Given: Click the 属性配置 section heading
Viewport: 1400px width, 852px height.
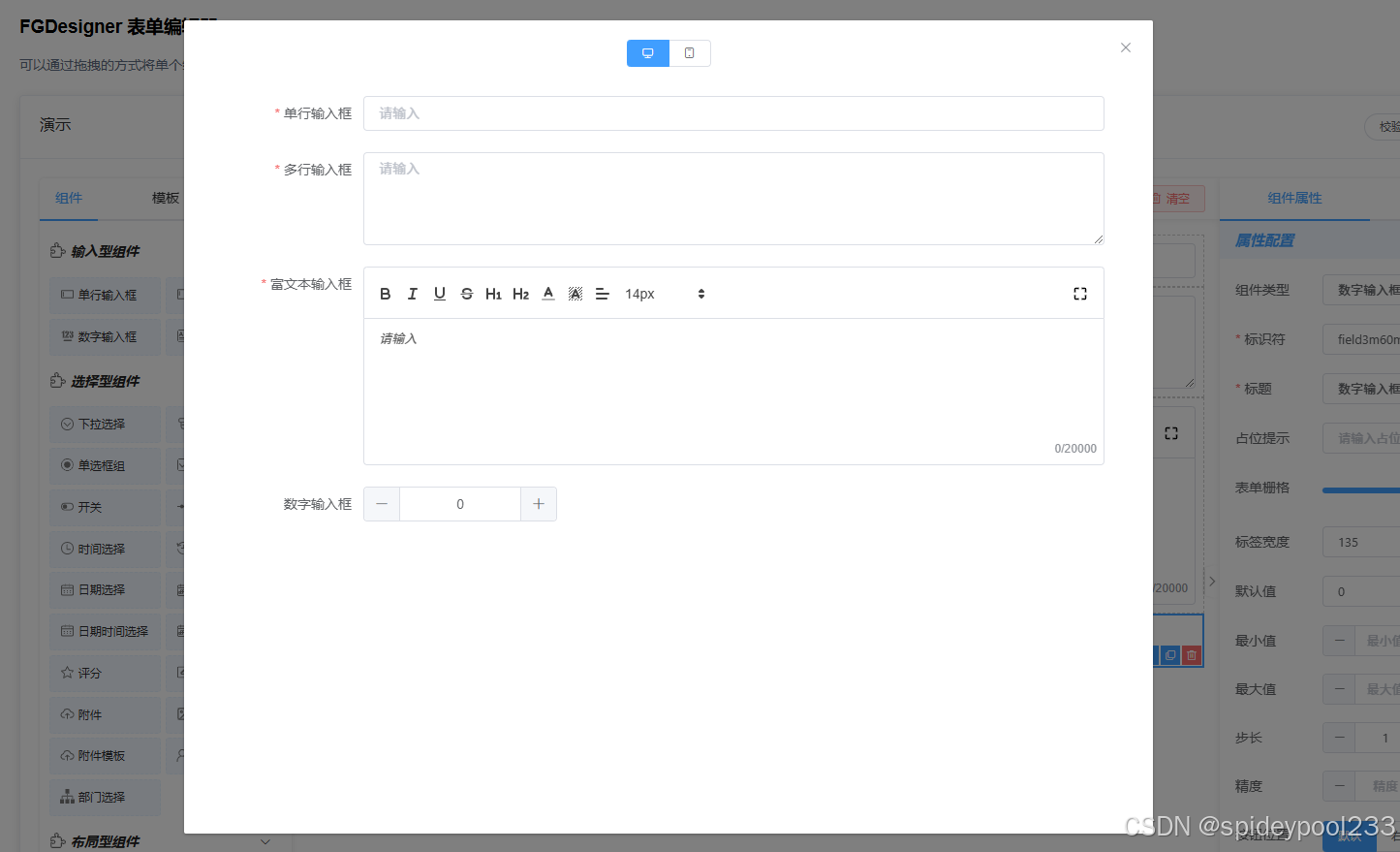Looking at the screenshot, I should point(1264,240).
